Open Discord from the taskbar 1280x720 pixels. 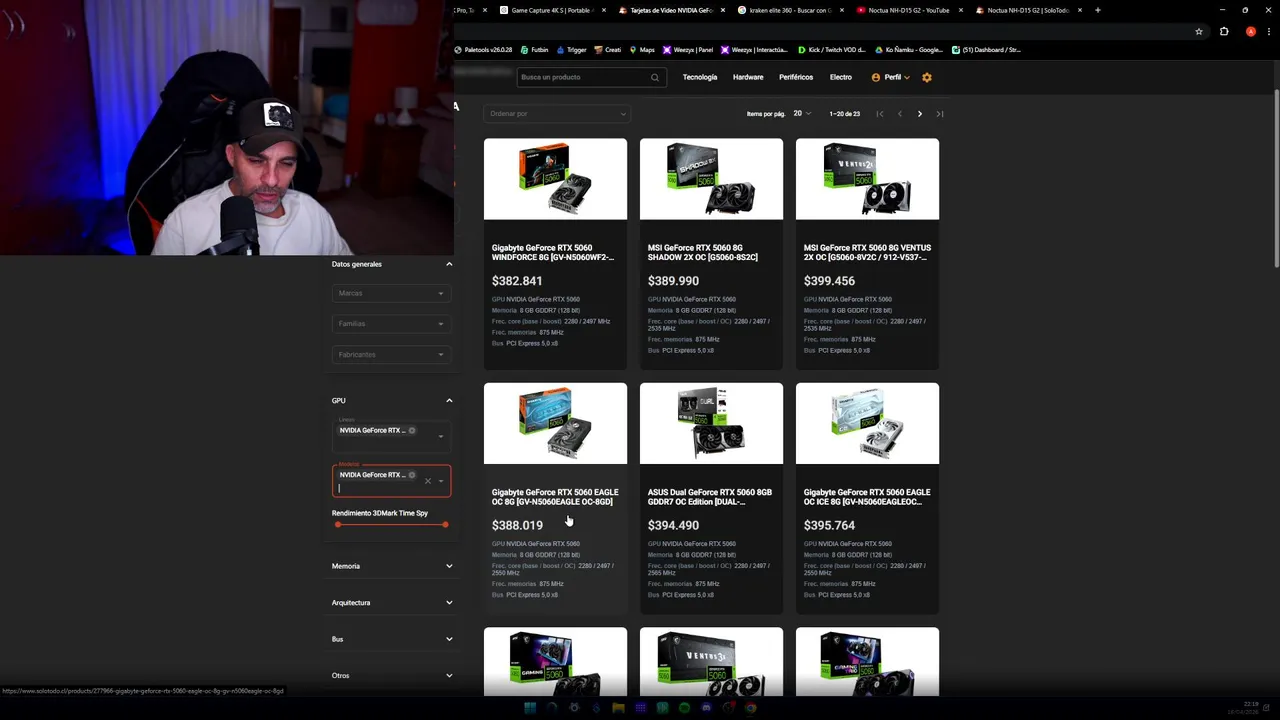(x=706, y=708)
